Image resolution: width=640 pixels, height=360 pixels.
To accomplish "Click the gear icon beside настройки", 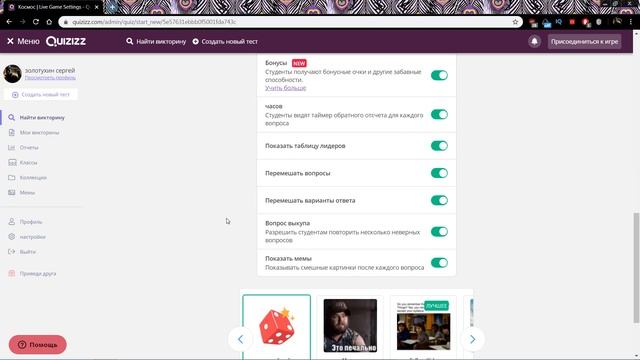I will (11, 237).
